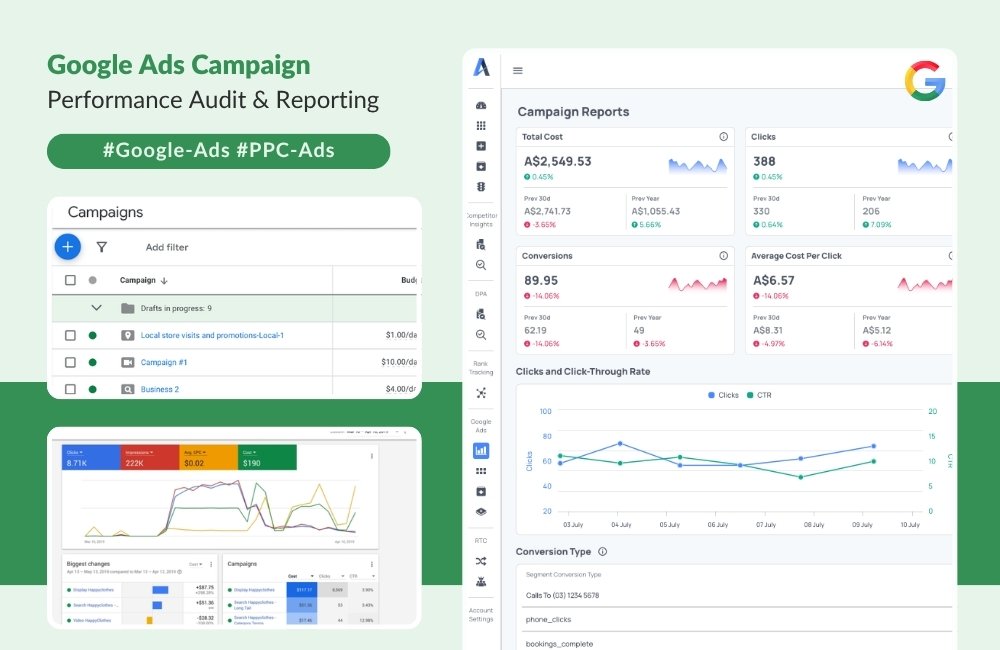Image resolution: width=1000 pixels, height=650 pixels.
Task: Select the blue Clicks 8.71K metric tile
Action: pos(91,457)
